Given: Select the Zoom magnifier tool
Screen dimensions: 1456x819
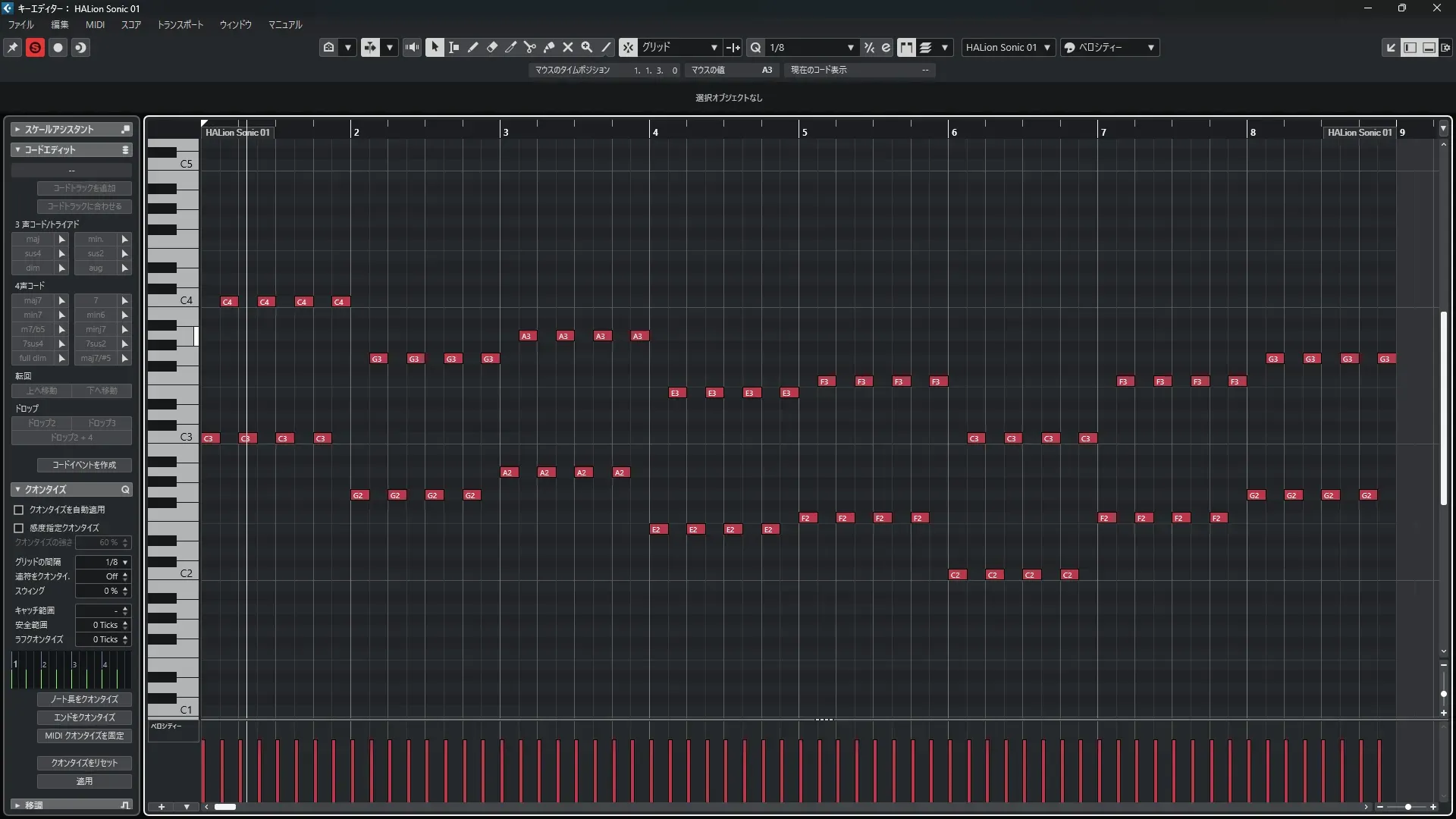Looking at the screenshot, I should coord(586,47).
